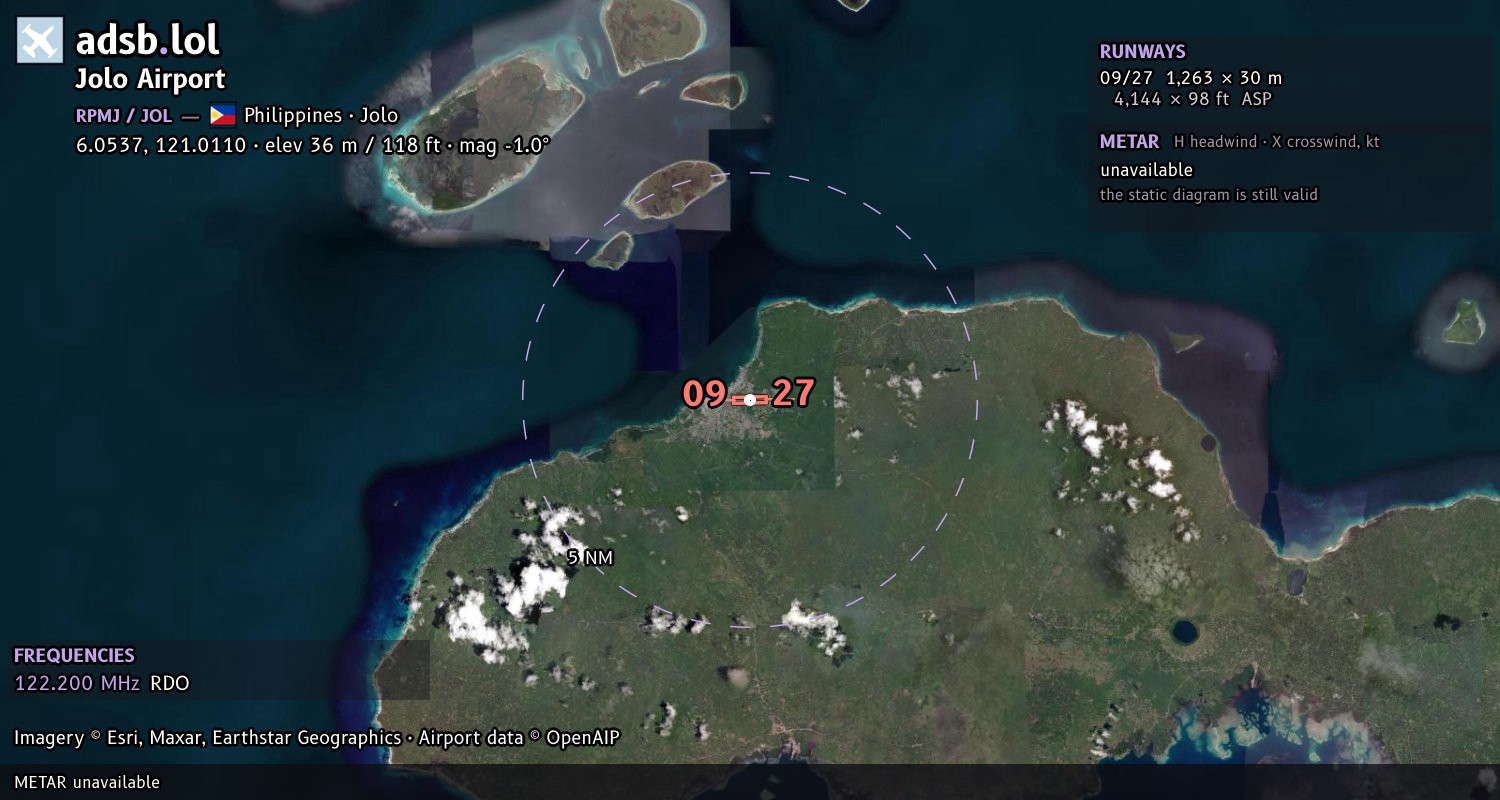This screenshot has width=1500, height=800.
Task: Click the 5 NM range ring label
Action: (x=590, y=558)
